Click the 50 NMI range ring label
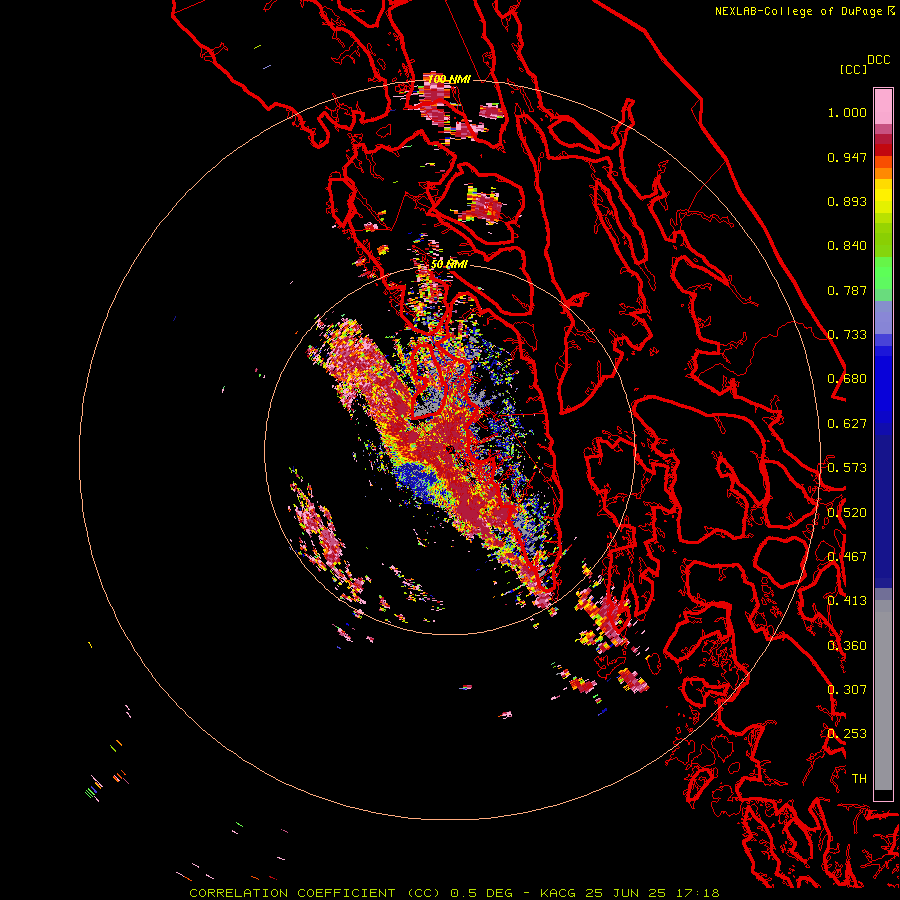 449,264
